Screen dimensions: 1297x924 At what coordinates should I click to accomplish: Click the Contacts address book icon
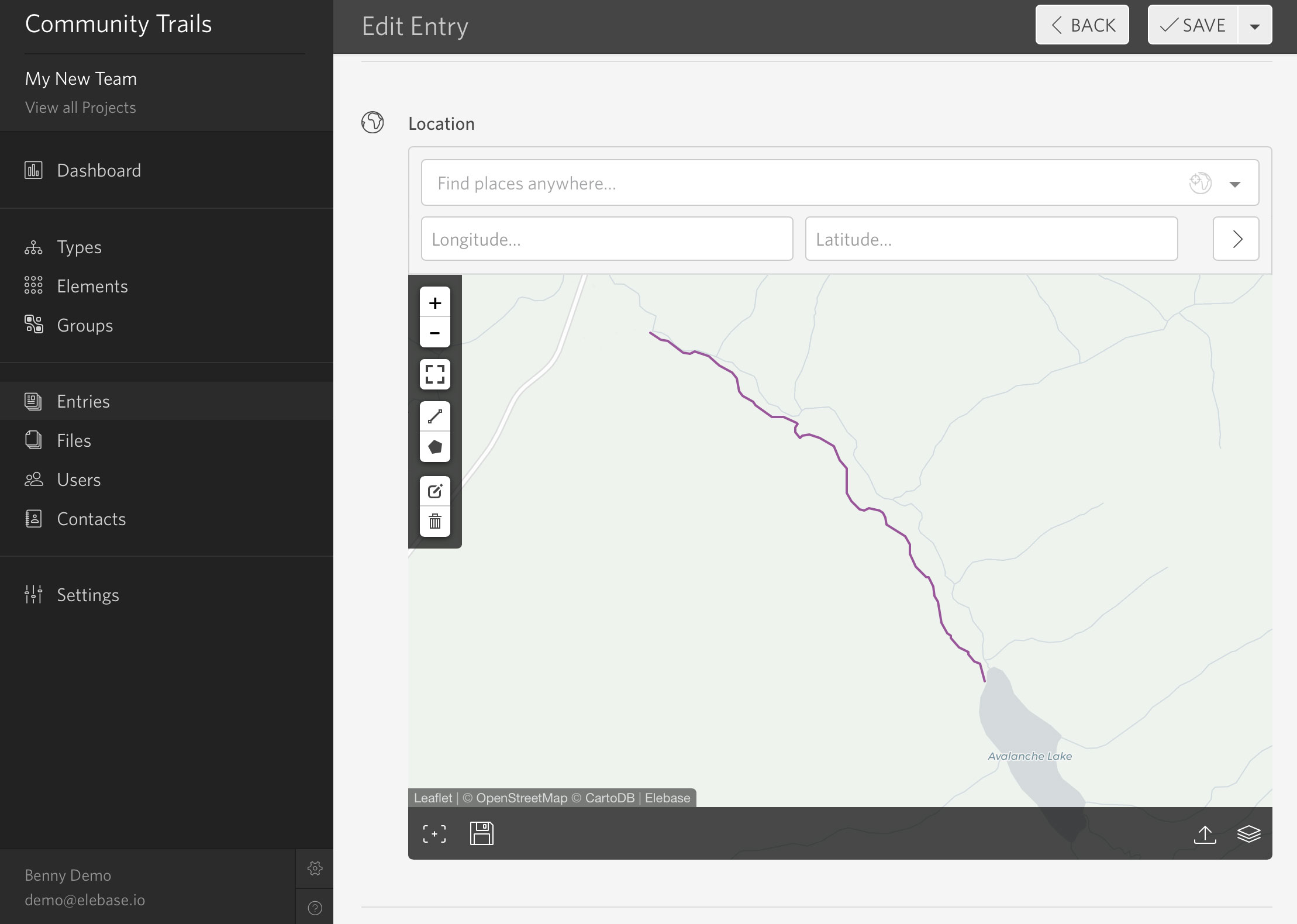[33, 519]
